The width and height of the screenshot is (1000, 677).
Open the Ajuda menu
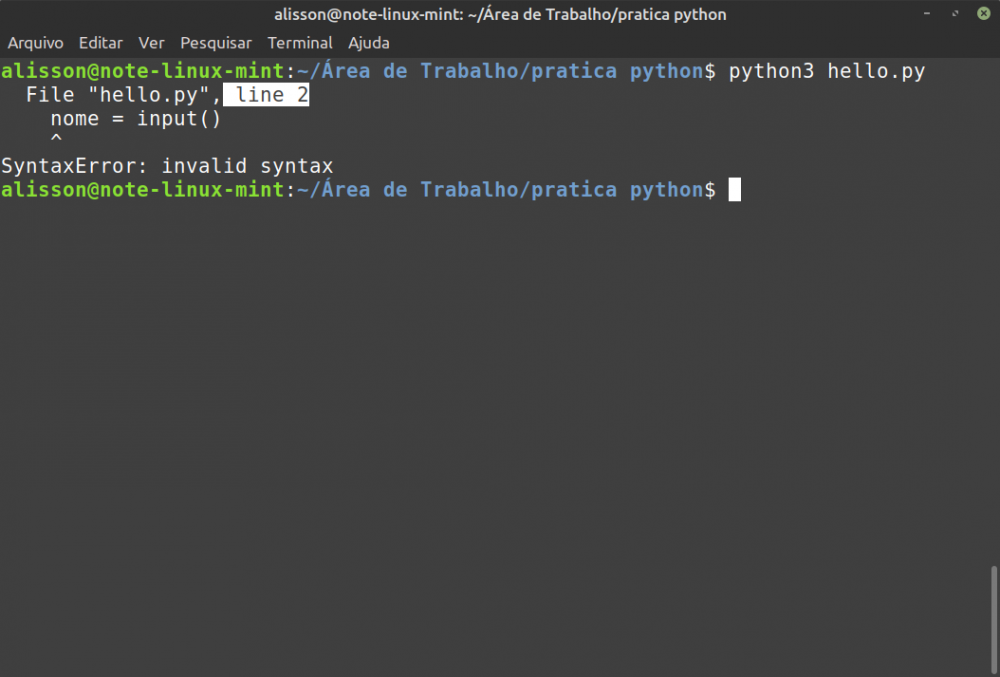(x=369, y=43)
